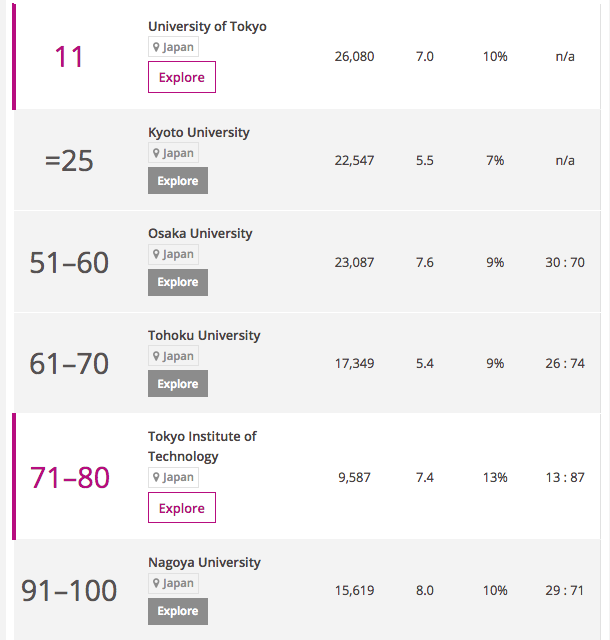Click the location pin icon under University of Tokyo
Screen dimensions: 610x640
coord(156,47)
